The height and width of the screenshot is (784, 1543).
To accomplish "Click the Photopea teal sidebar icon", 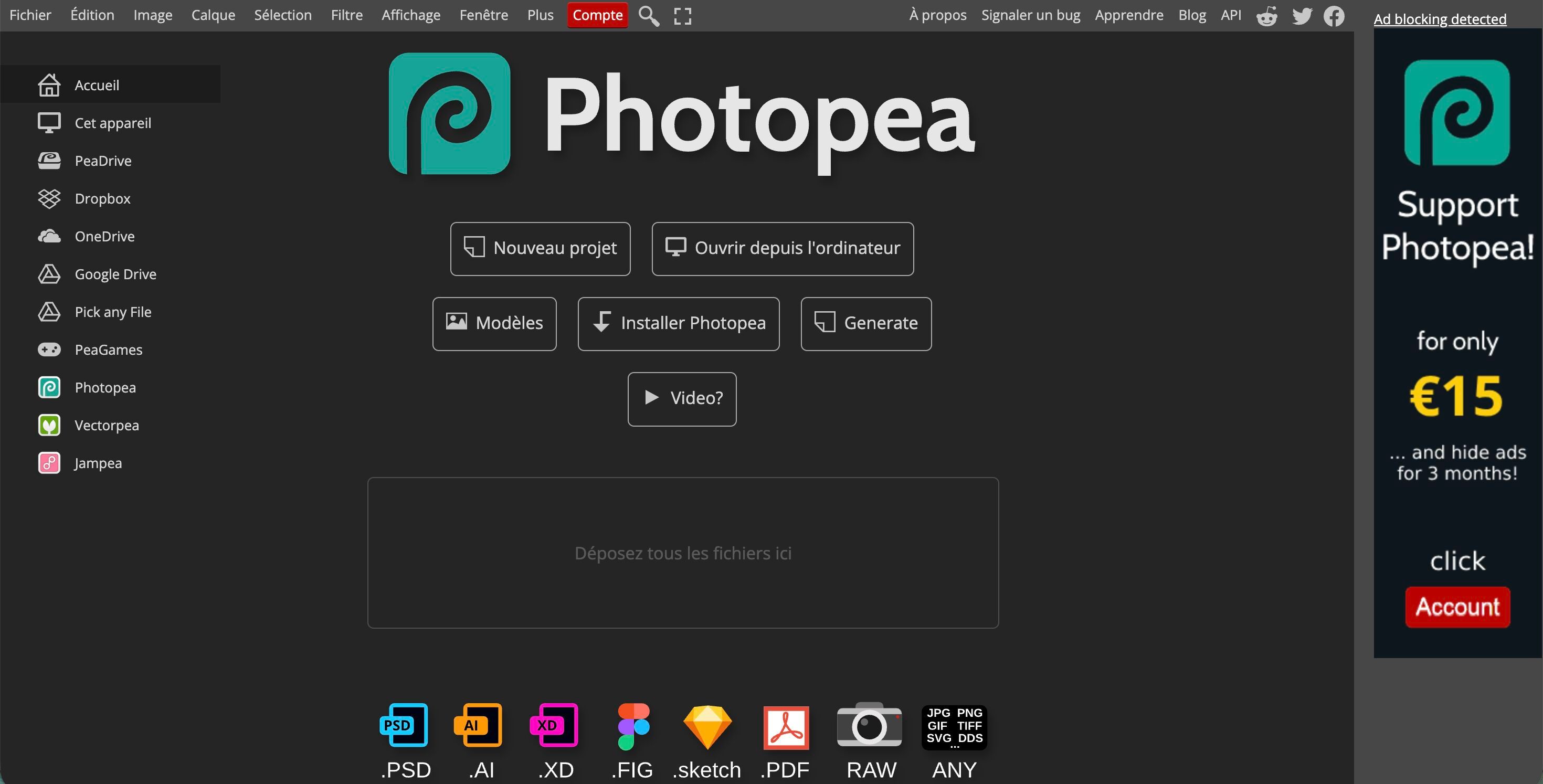I will [x=49, y=387].
